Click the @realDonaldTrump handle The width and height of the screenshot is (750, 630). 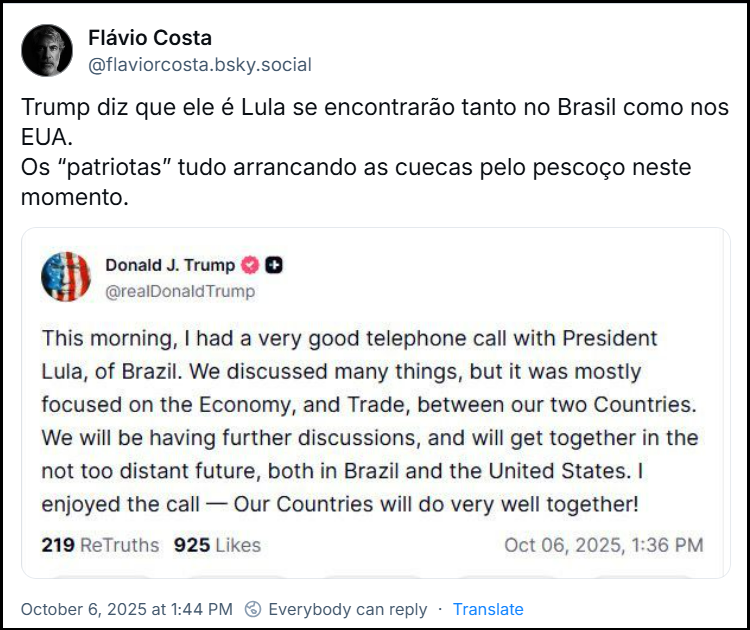pyautogui.click(x=180, y=291)
